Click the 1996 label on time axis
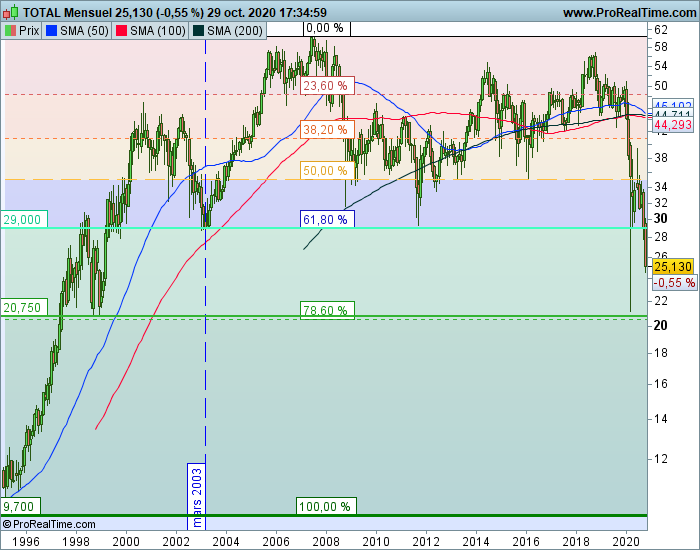 (26, 542)
